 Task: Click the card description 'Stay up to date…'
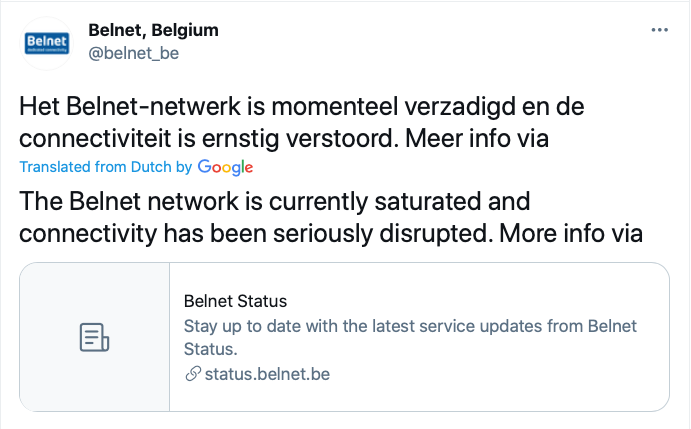[410, 337]
